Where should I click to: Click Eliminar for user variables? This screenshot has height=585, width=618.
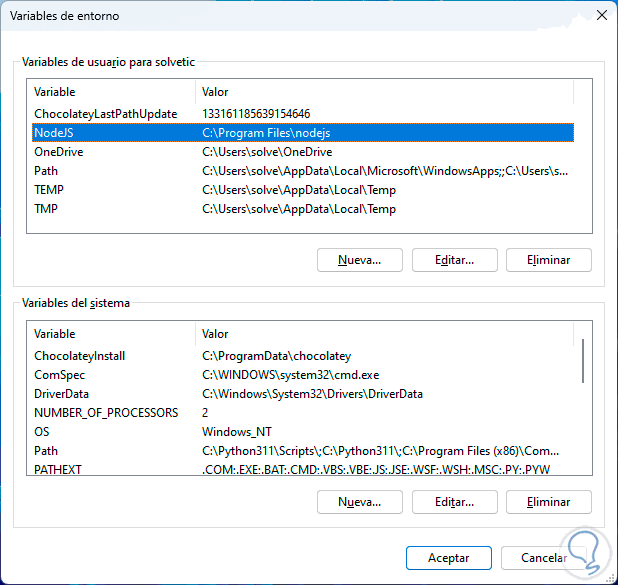click(549, 260)
